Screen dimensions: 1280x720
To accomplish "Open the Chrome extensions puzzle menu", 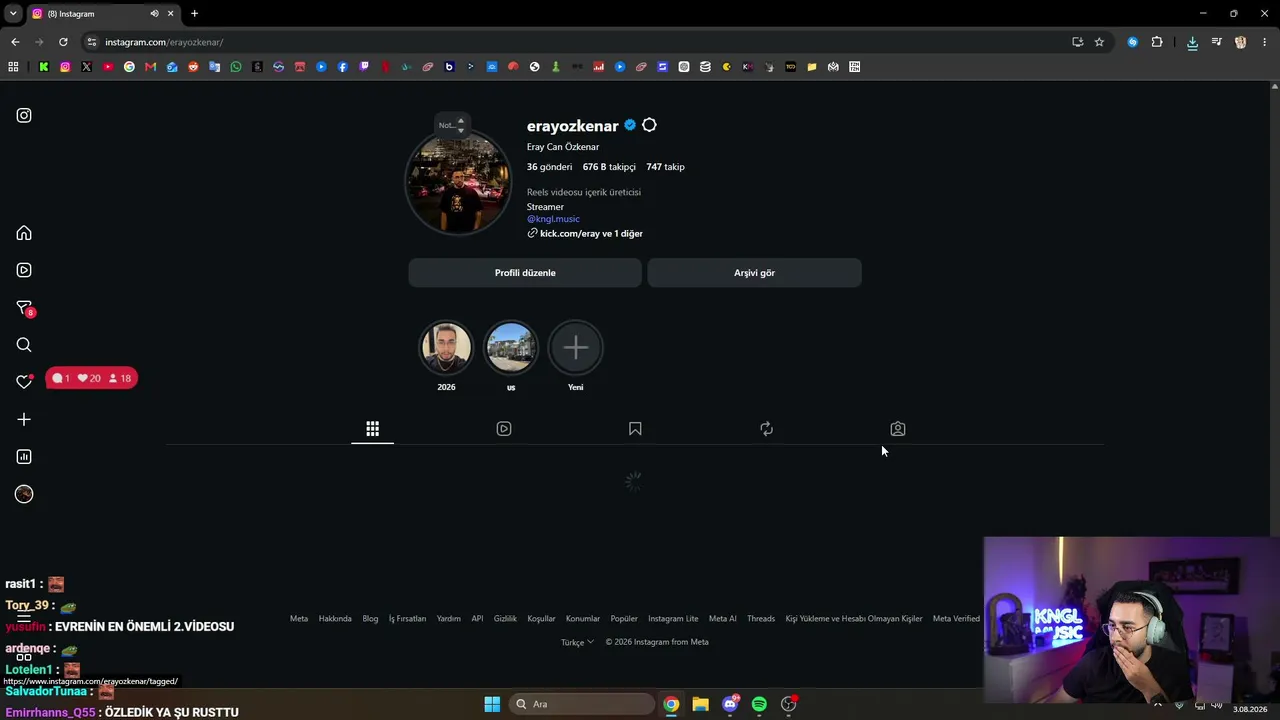I will [x=1157, y=42].
